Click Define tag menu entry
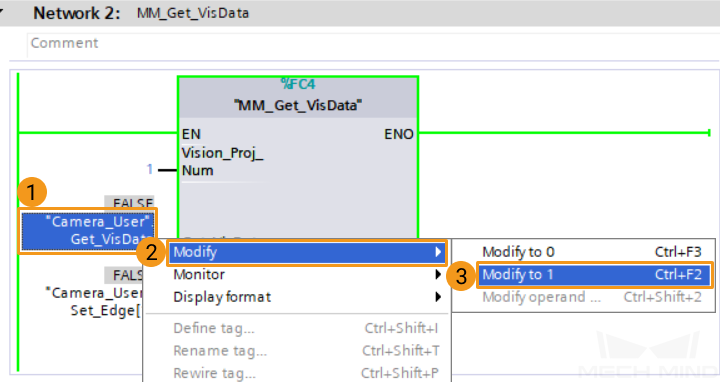This screenshot has width=720, height=382. 307,328
